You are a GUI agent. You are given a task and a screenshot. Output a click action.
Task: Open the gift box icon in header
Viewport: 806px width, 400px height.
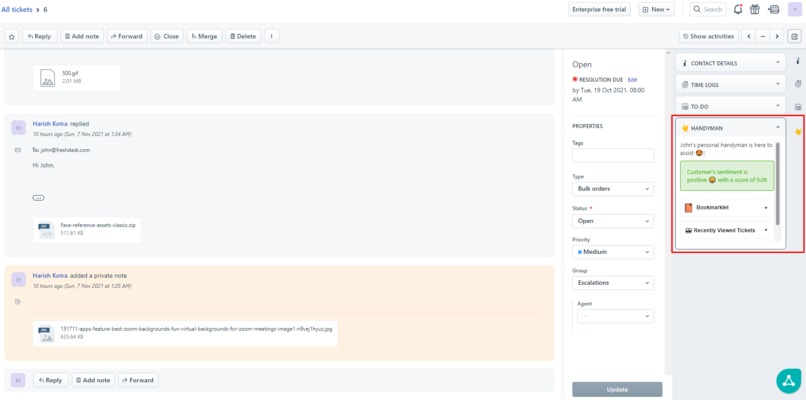755,9
